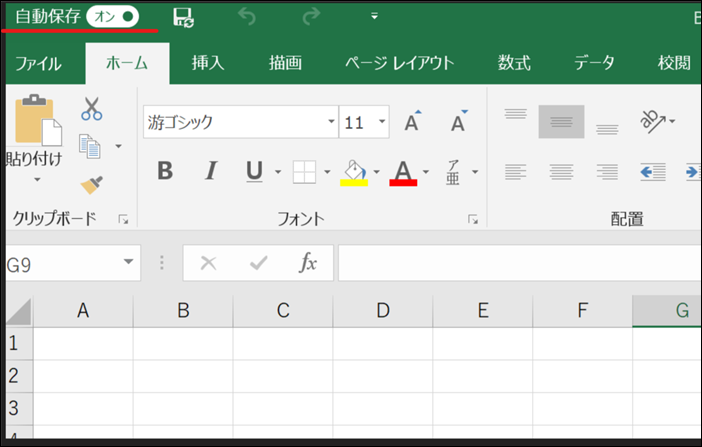Click the select all corner triangle

tap(19, 311)
